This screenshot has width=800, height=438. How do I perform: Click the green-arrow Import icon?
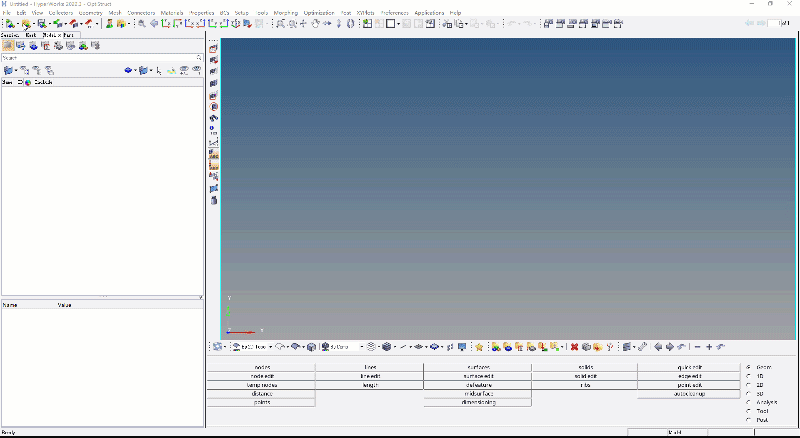pyautogui.click(x=58, y=23)
